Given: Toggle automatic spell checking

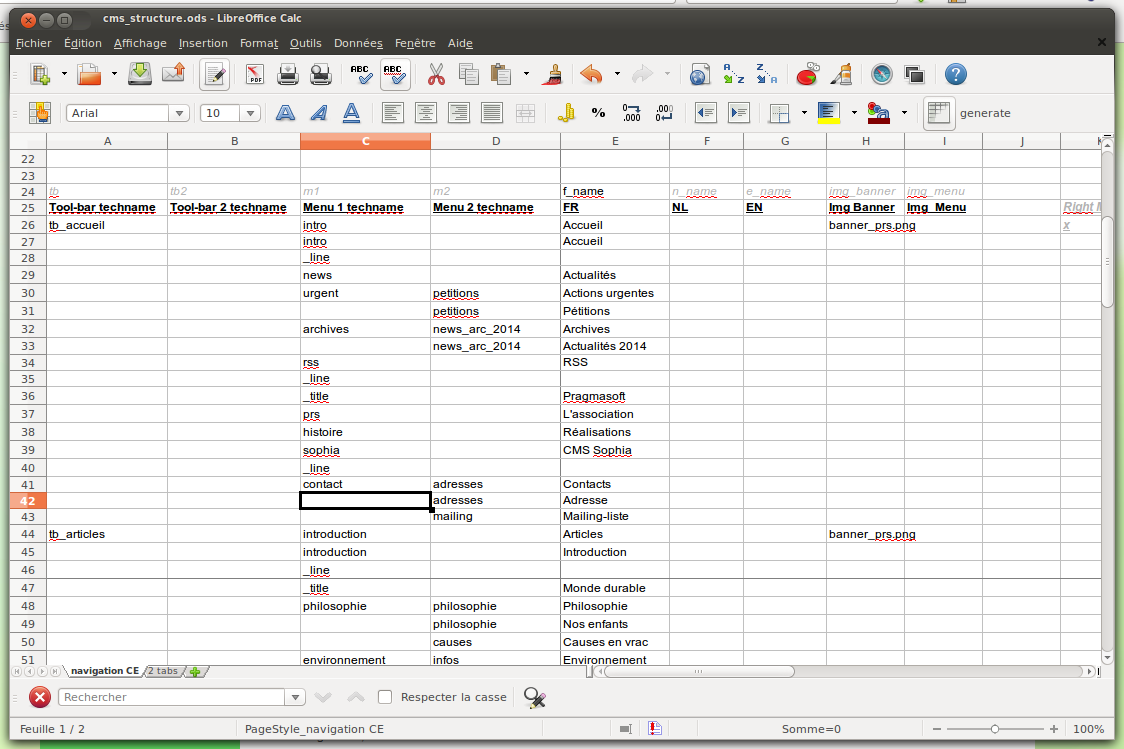Looking at the screenshot, I should tap(395, 74).
